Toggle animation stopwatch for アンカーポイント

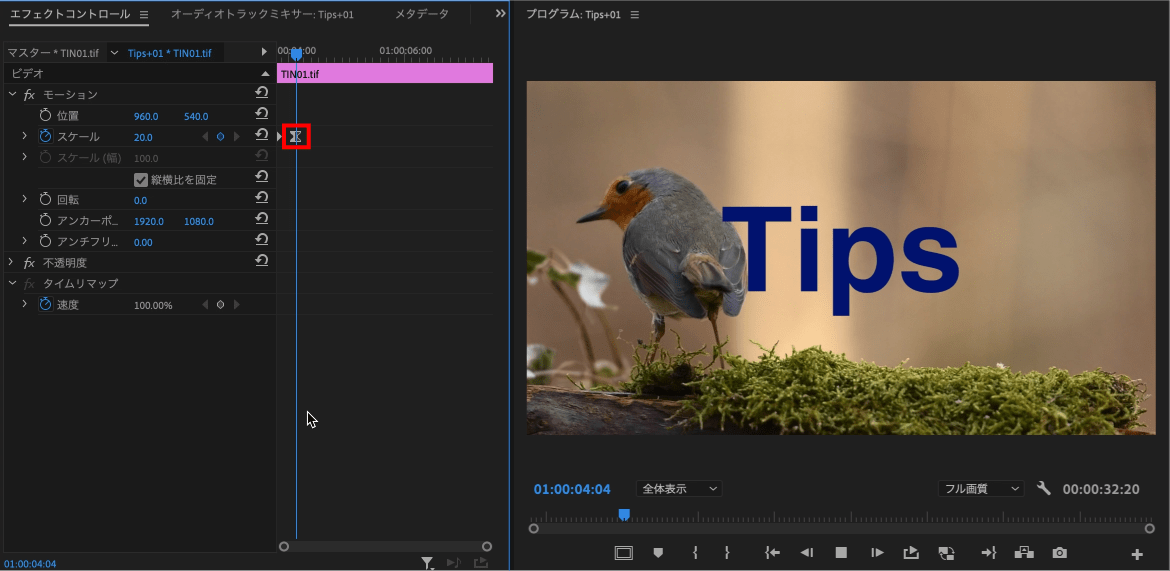coord(46,220)
